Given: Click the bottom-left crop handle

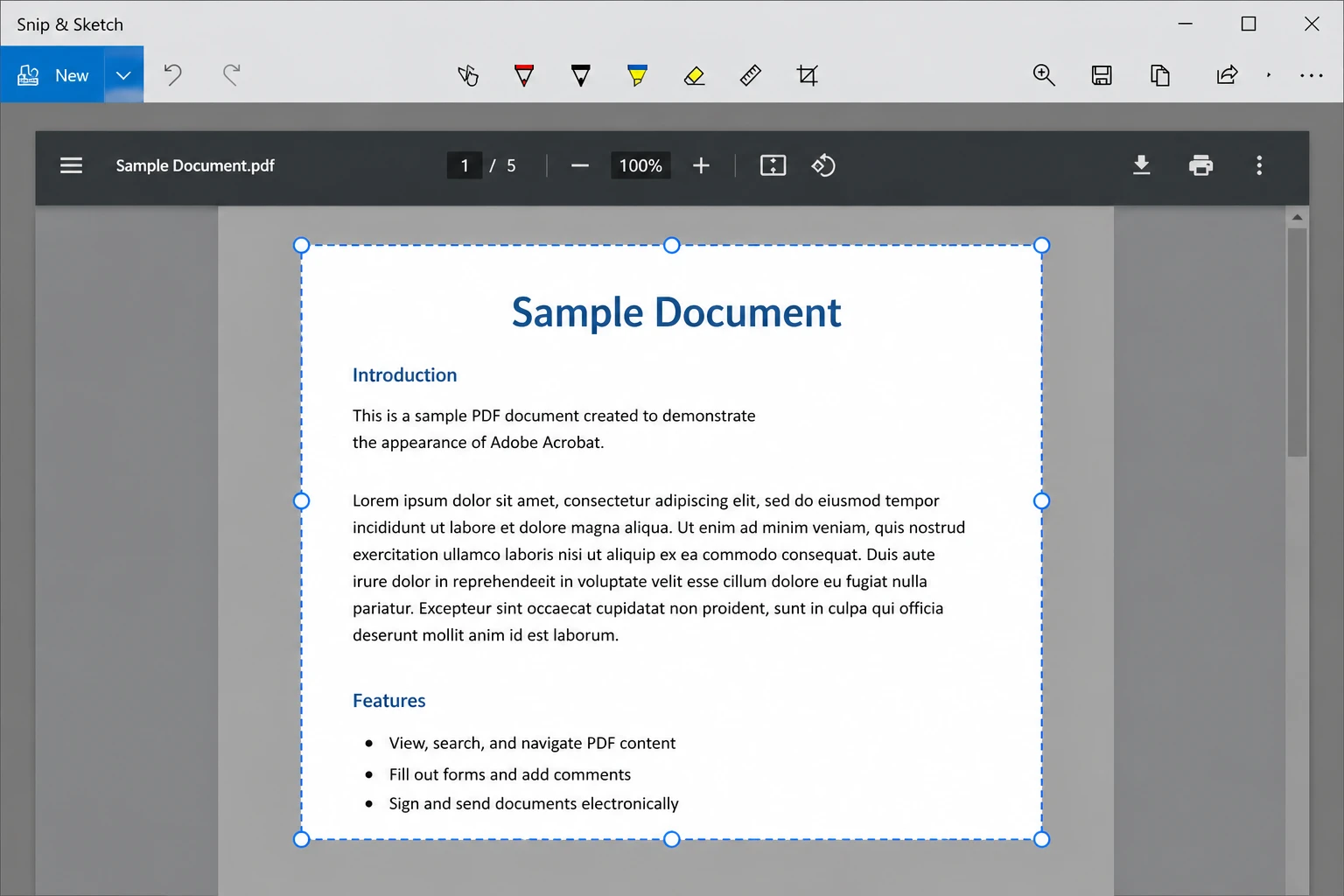Looking at the screenshot, I should tap(301, 839).
